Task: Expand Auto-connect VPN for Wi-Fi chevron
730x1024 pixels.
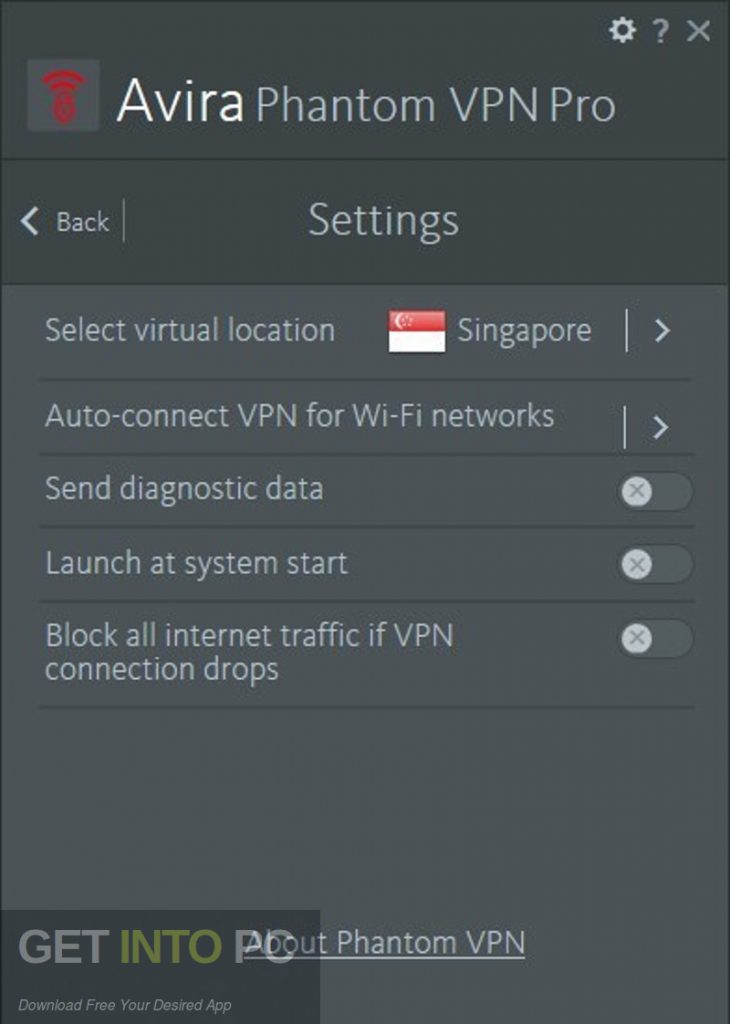Action: (660, 428)
